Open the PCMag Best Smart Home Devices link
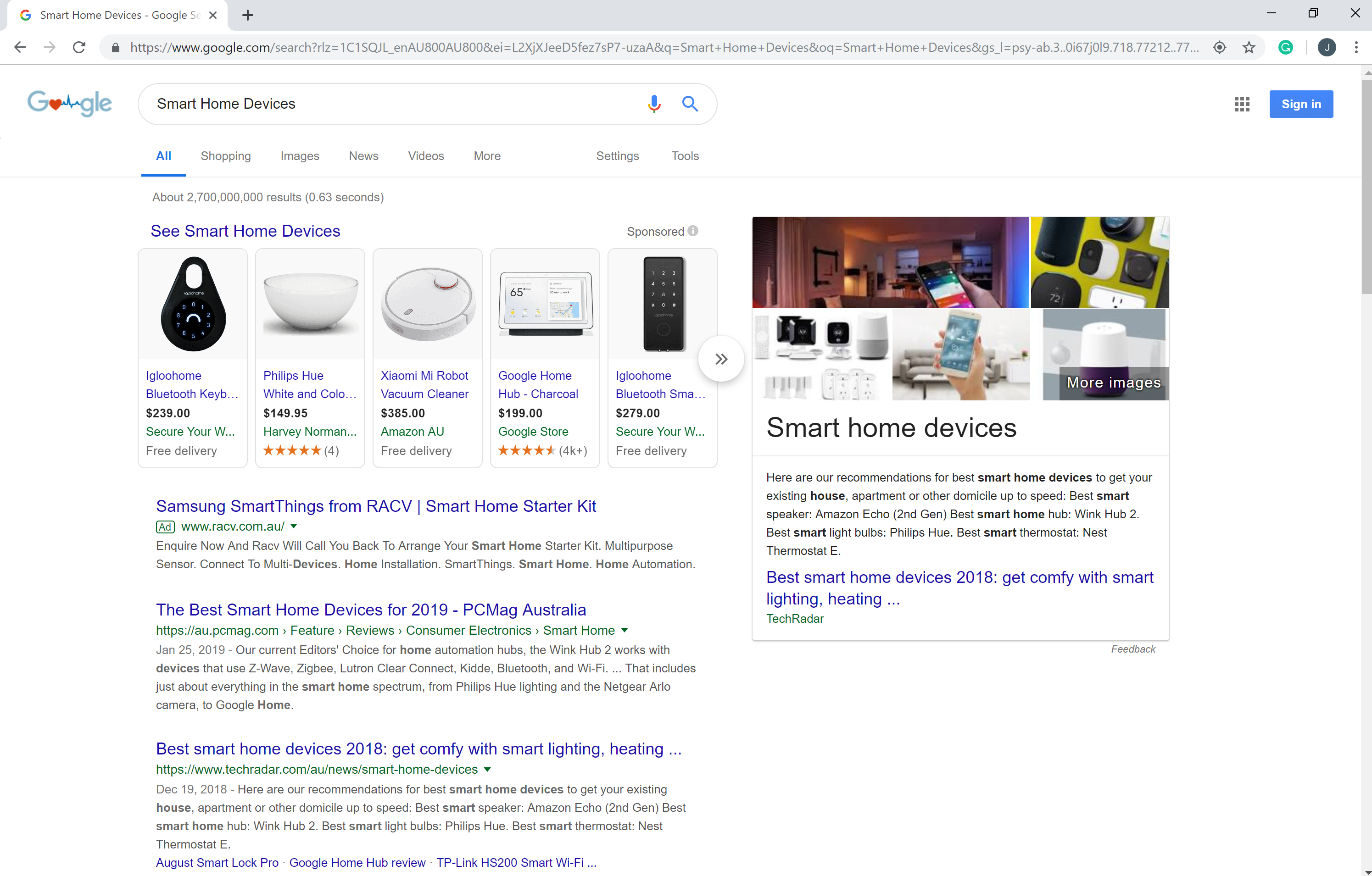The image size is (1372, 876). [x=370, y=609]
